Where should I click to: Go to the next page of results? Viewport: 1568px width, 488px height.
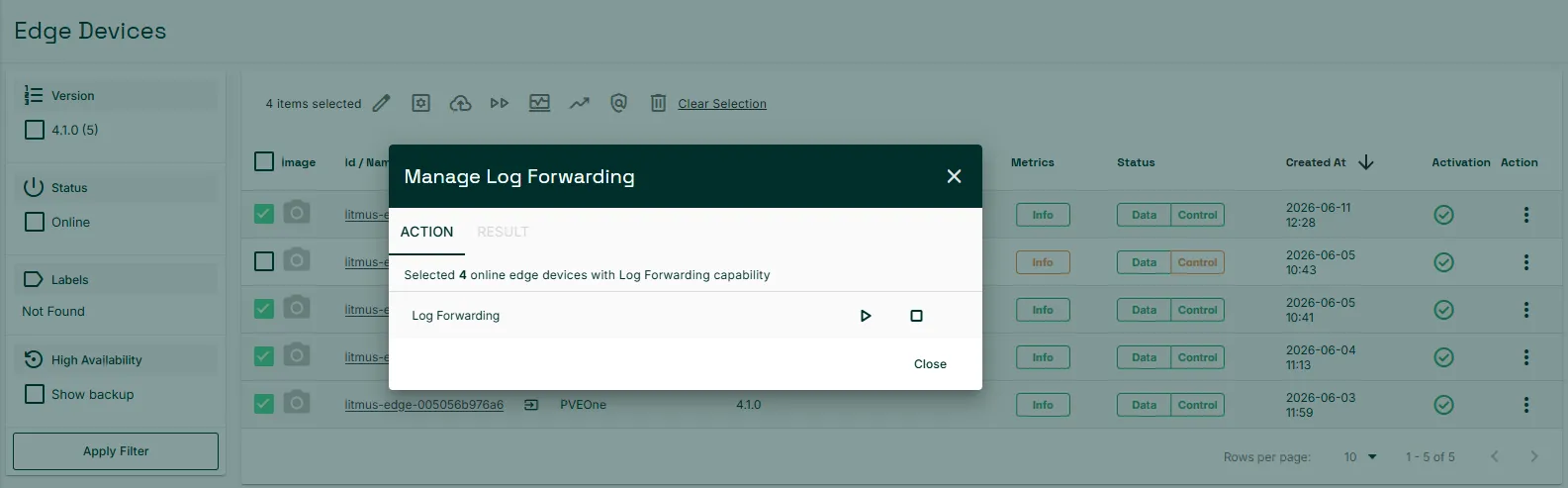point(1534,456)
